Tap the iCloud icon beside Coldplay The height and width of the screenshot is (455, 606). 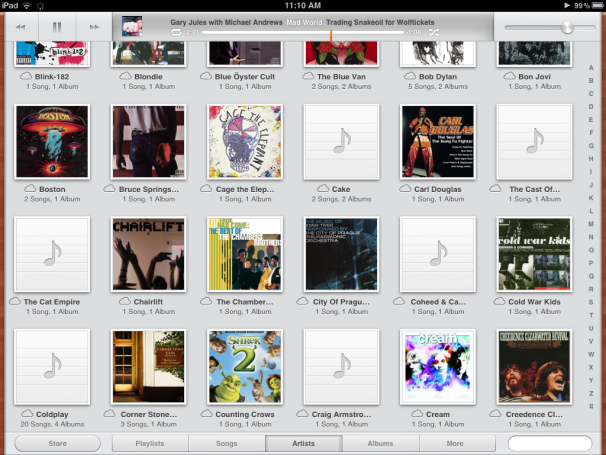point(27,413)
